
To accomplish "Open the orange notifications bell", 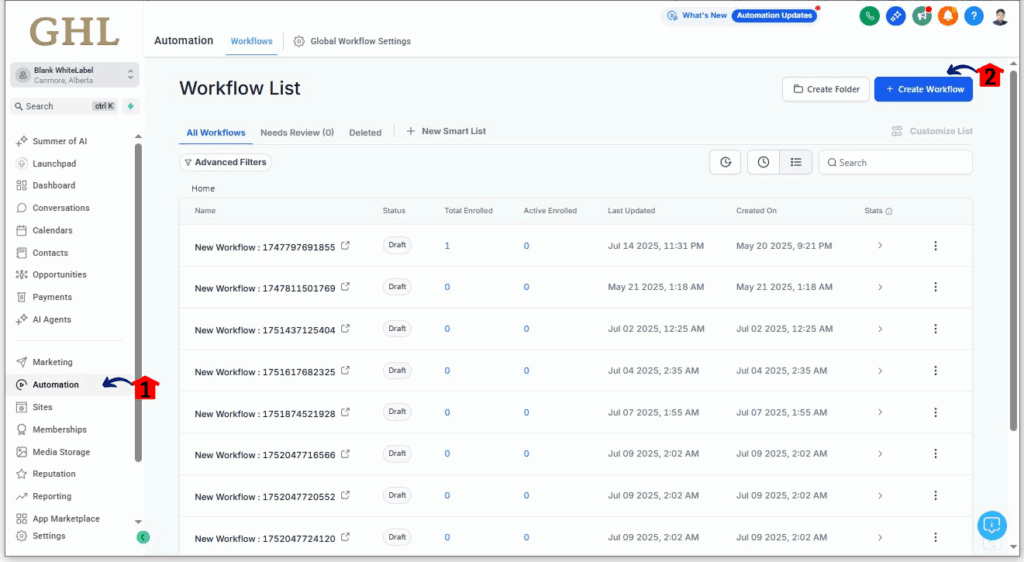I will 948,16.
